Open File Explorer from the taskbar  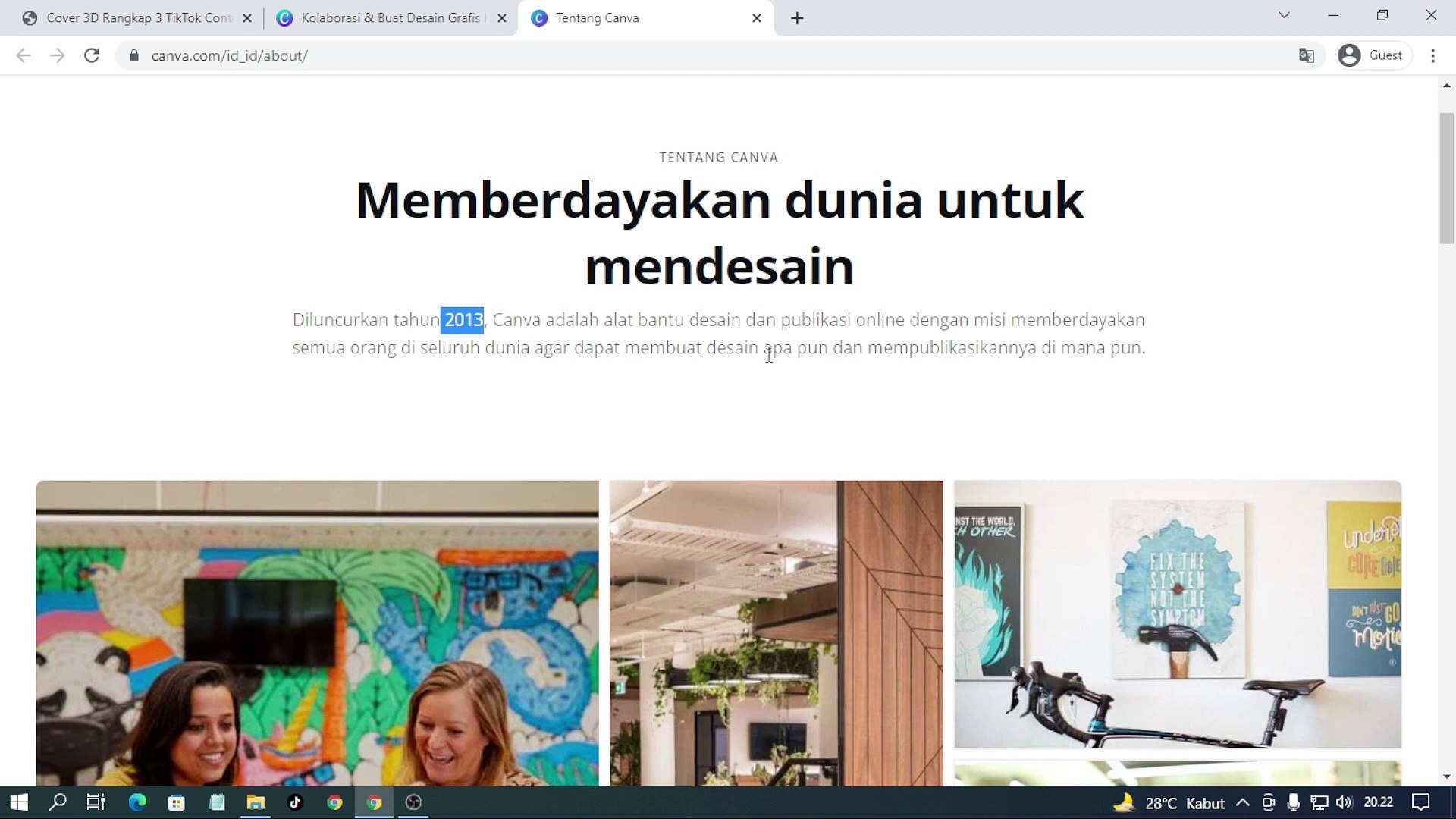click(256, 802)
